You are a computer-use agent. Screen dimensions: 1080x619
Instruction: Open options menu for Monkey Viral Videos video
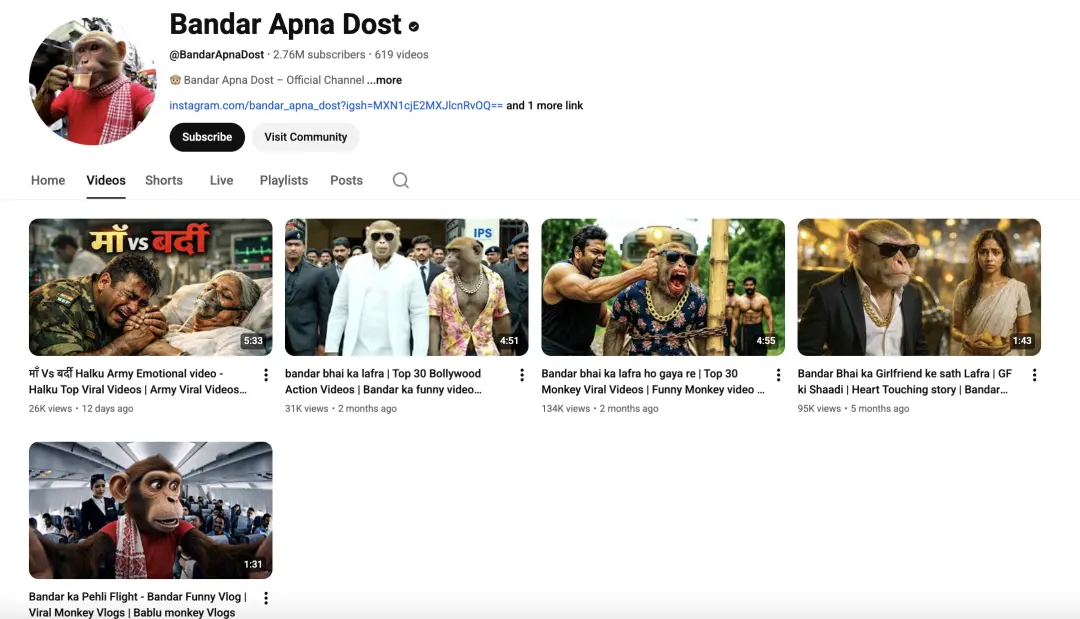tap(778, 375)
